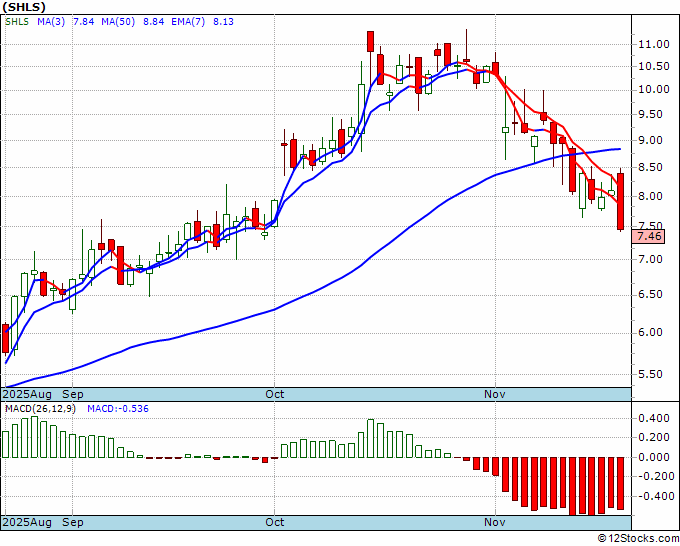
Task: Click the latest red candlestick closing at 7.46
Action: 621,201
